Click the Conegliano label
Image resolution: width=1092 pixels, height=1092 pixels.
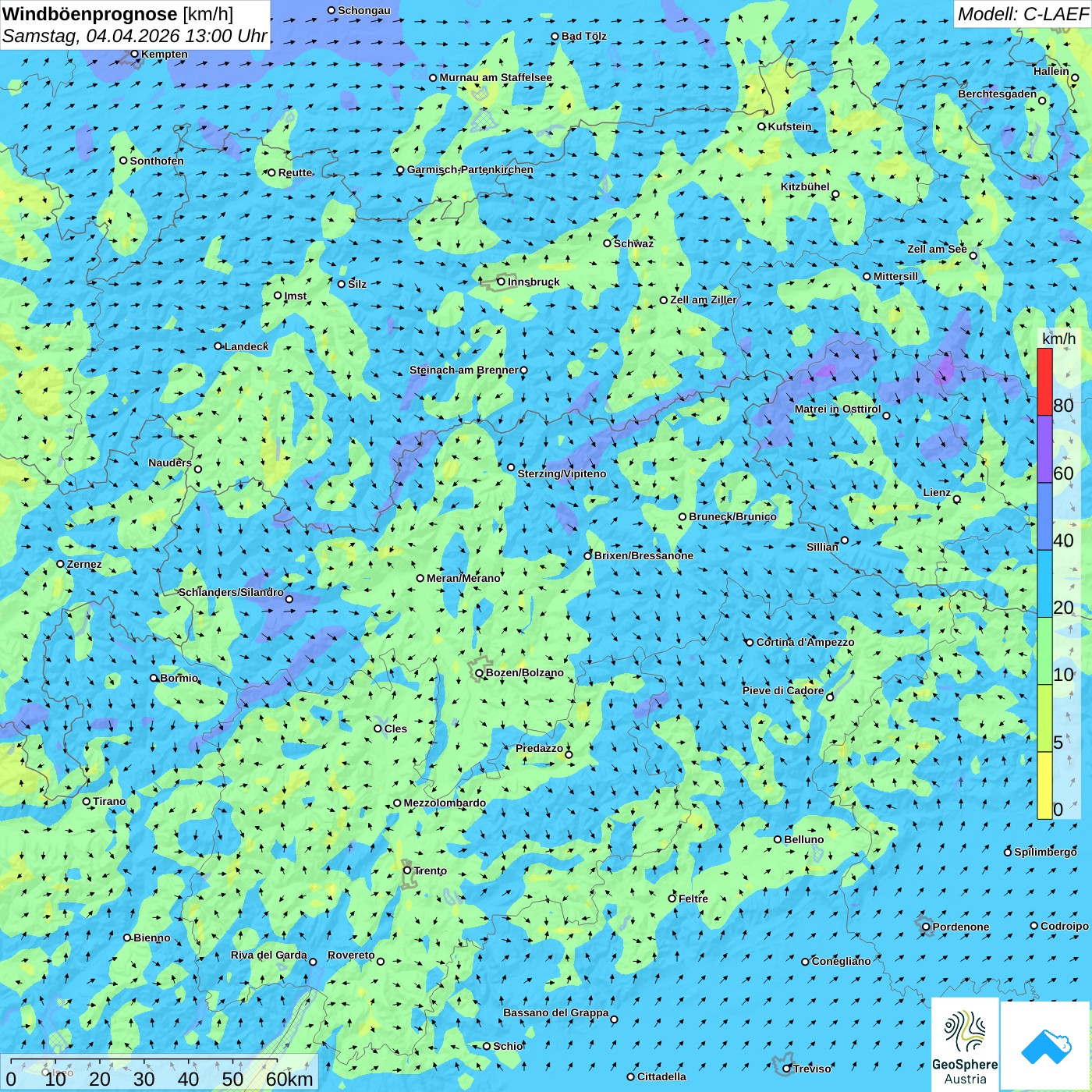[x=841, y=961]
